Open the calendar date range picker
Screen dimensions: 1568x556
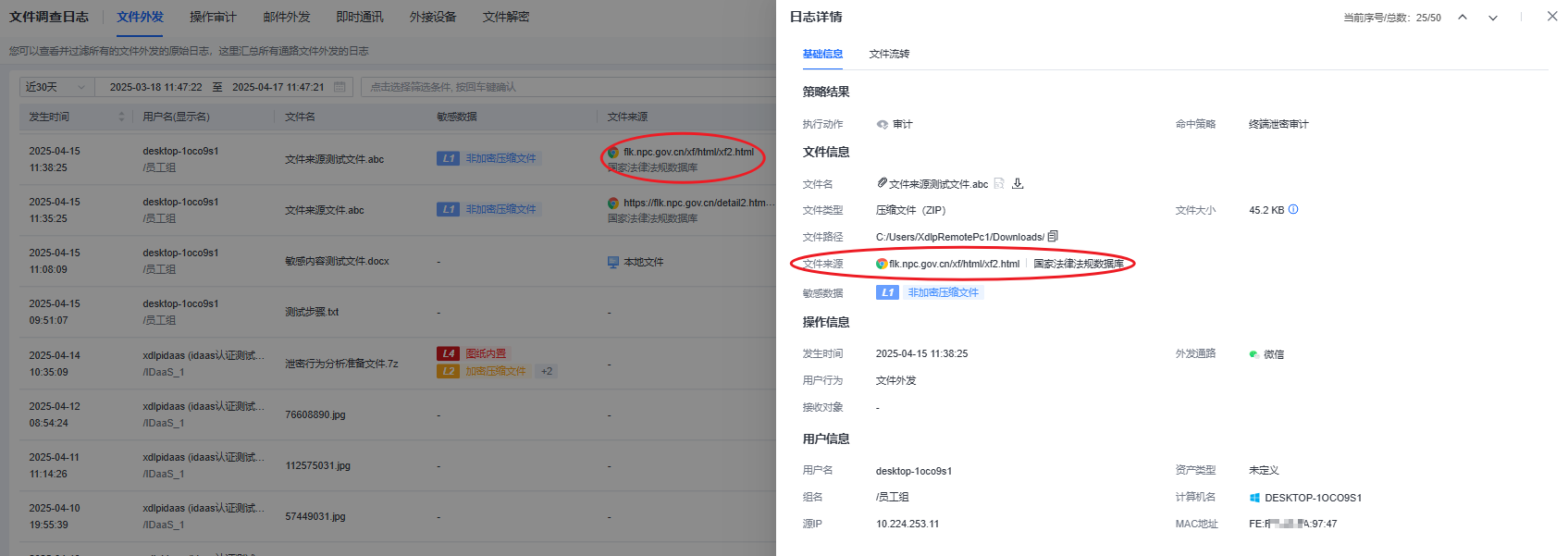point(340,87)
